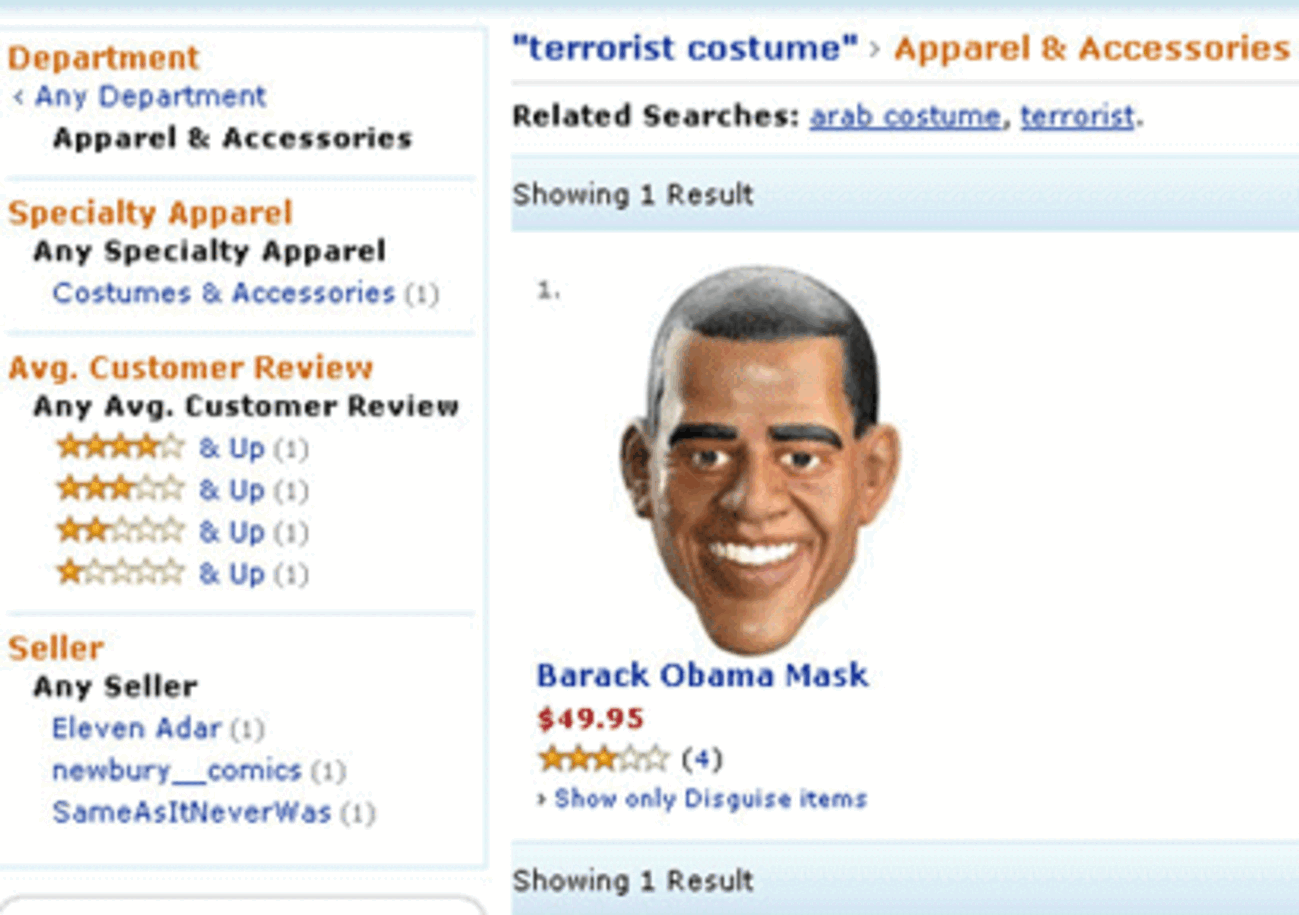Image resolution: width=1299 pixels, height=915 pixels.
Task: Open related search terrorist
Action: tap(1077, 117)
